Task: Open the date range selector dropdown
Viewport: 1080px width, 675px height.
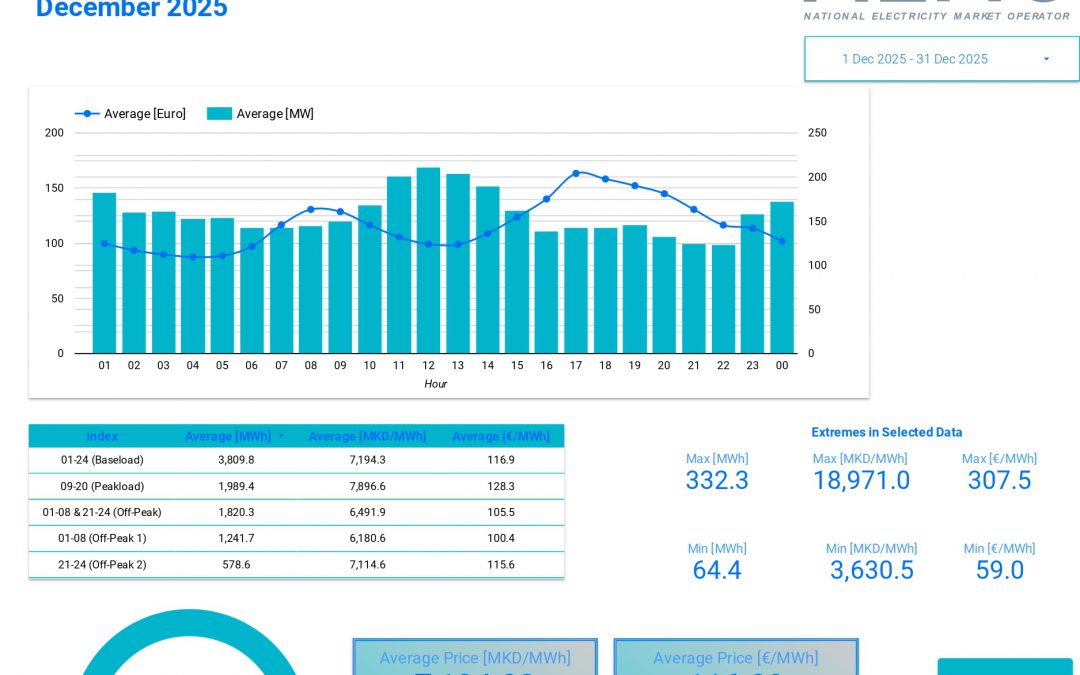Action: click(x=941, y=58)
